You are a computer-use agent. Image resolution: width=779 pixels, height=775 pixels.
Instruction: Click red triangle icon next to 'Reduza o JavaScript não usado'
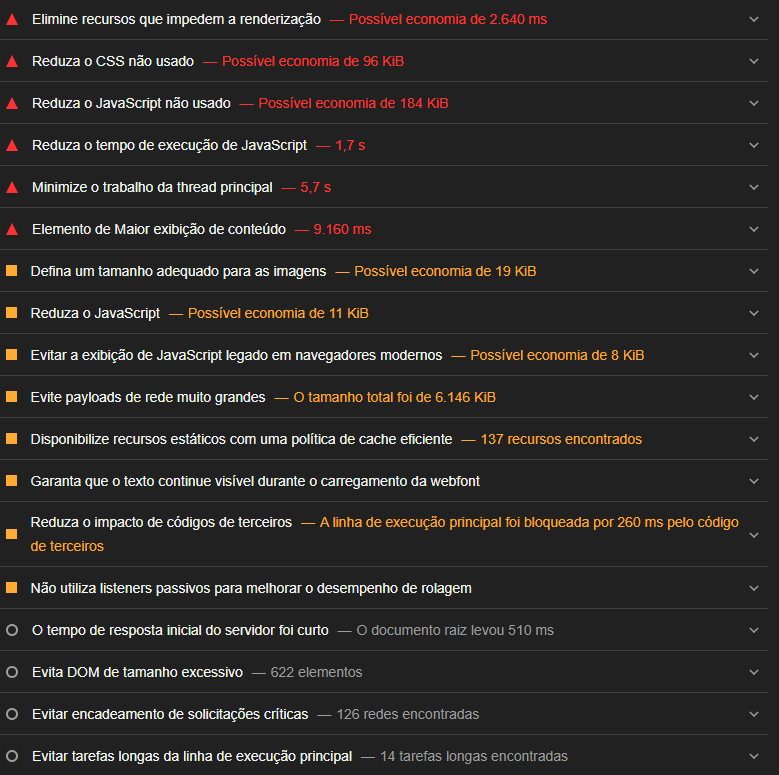point(12,103)
